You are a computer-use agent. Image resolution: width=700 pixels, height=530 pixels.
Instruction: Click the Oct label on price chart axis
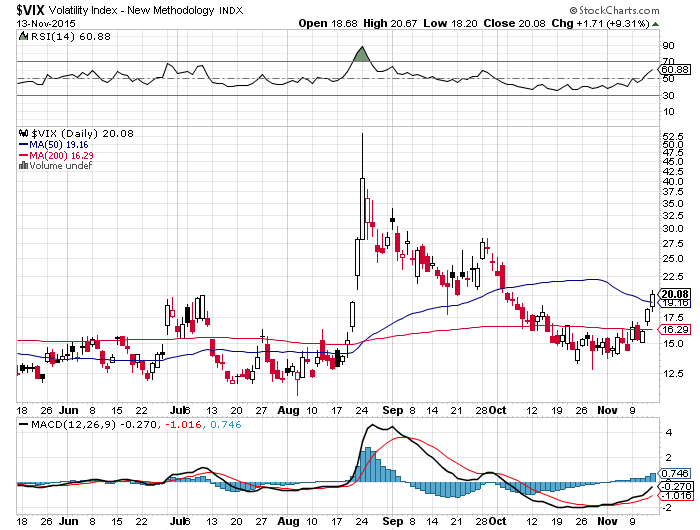[494, 410]
